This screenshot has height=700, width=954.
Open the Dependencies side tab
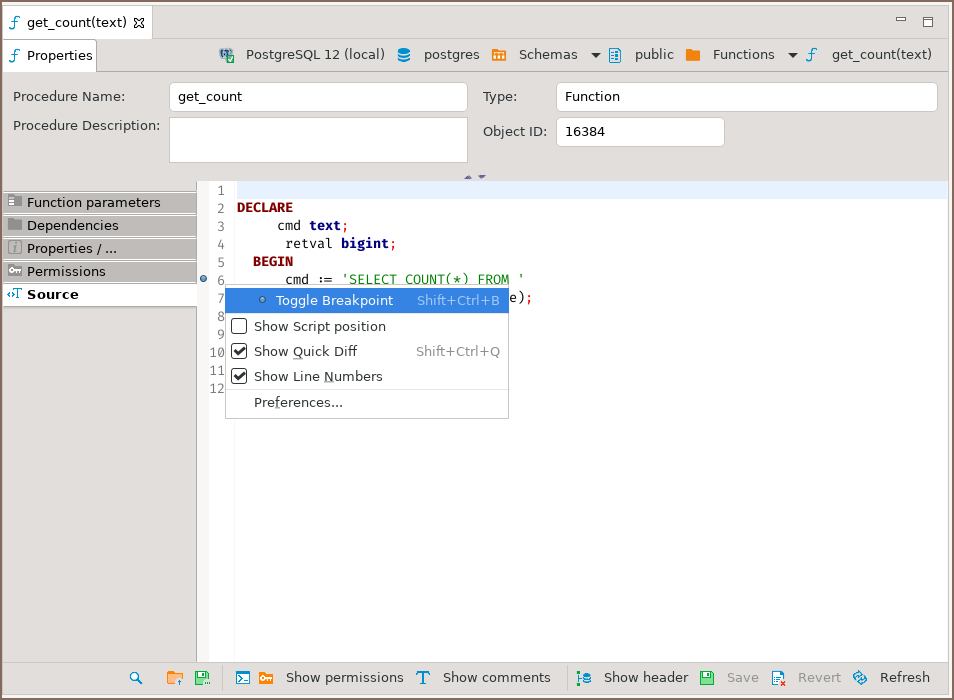tap(72, 225)
